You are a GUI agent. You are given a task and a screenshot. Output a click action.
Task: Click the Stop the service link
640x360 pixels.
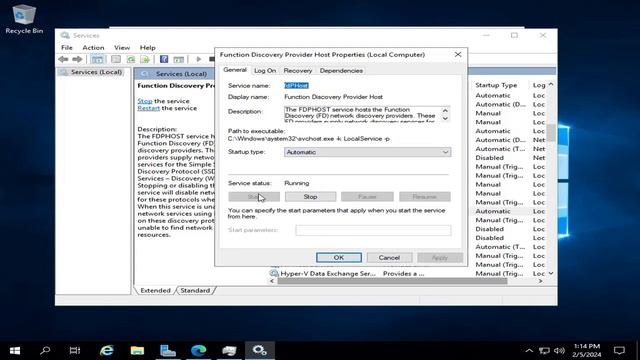[x=144, y=101]
